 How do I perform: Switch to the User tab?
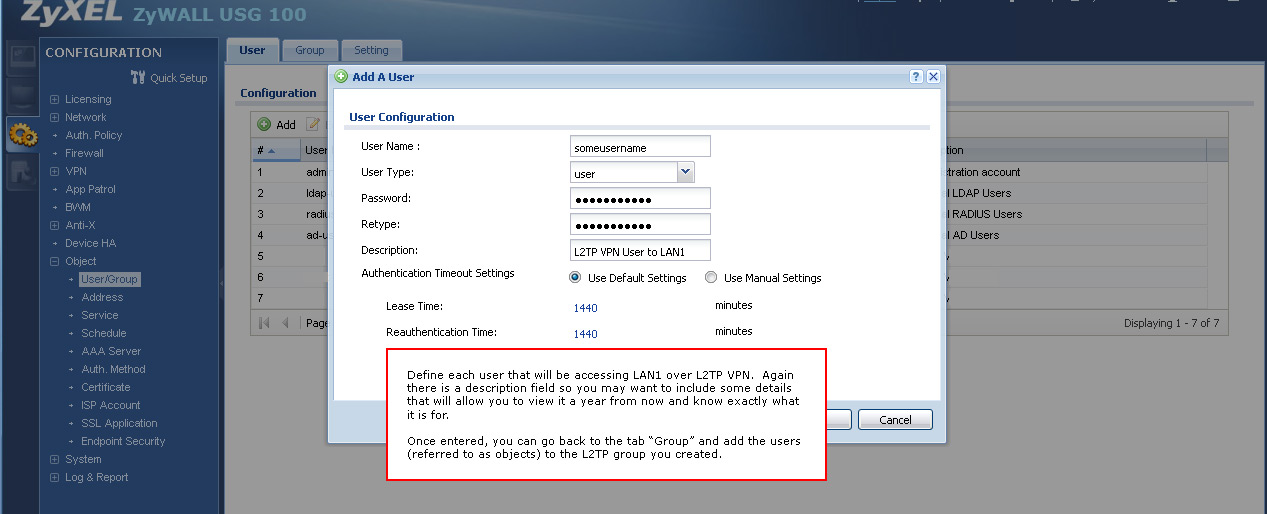coord(253,50)
